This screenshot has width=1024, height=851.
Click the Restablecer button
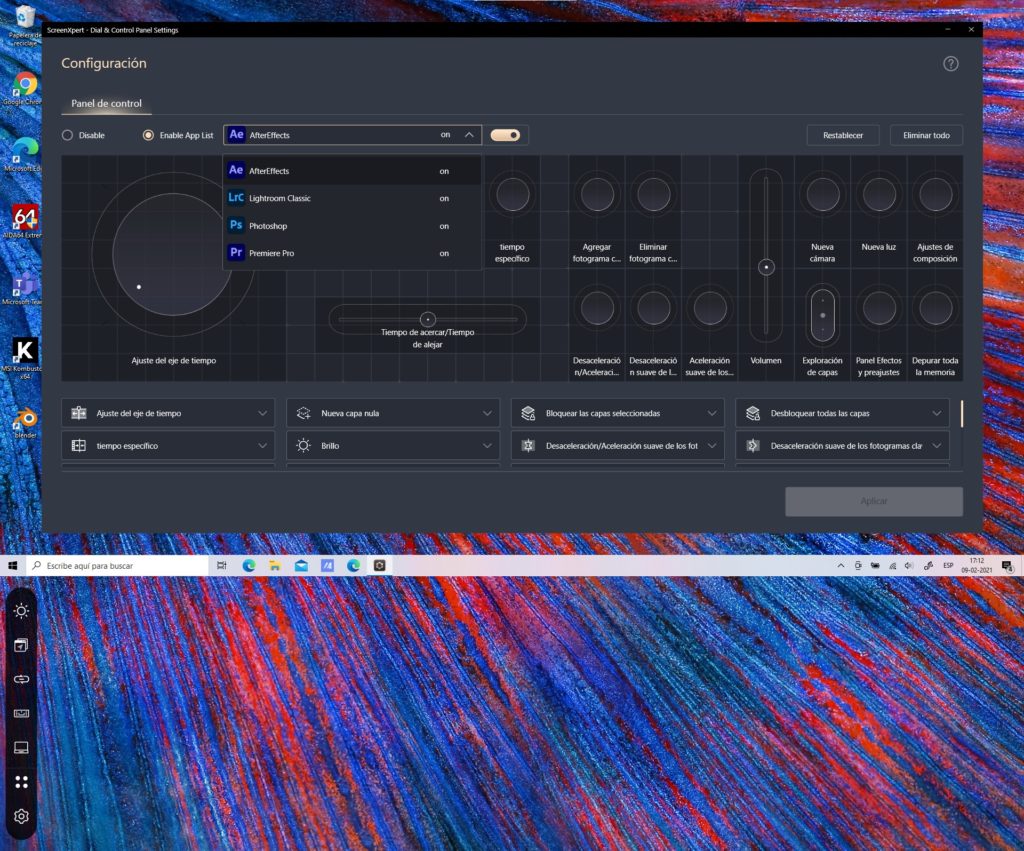click(x=843, y=135)
